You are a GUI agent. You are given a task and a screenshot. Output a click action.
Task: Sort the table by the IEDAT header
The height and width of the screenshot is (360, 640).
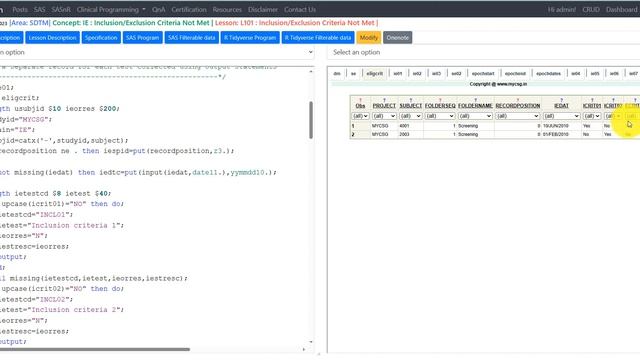click(x=561, y=106)
